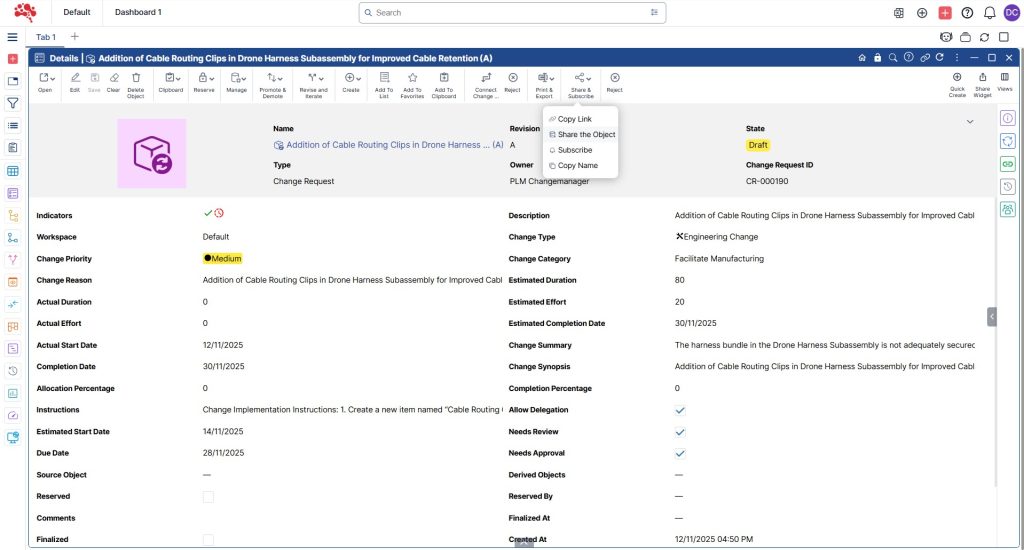Viewport: 1024px width, 550px height.
Task: Click Connect Change toolbar icon
Action: point(486,86)
